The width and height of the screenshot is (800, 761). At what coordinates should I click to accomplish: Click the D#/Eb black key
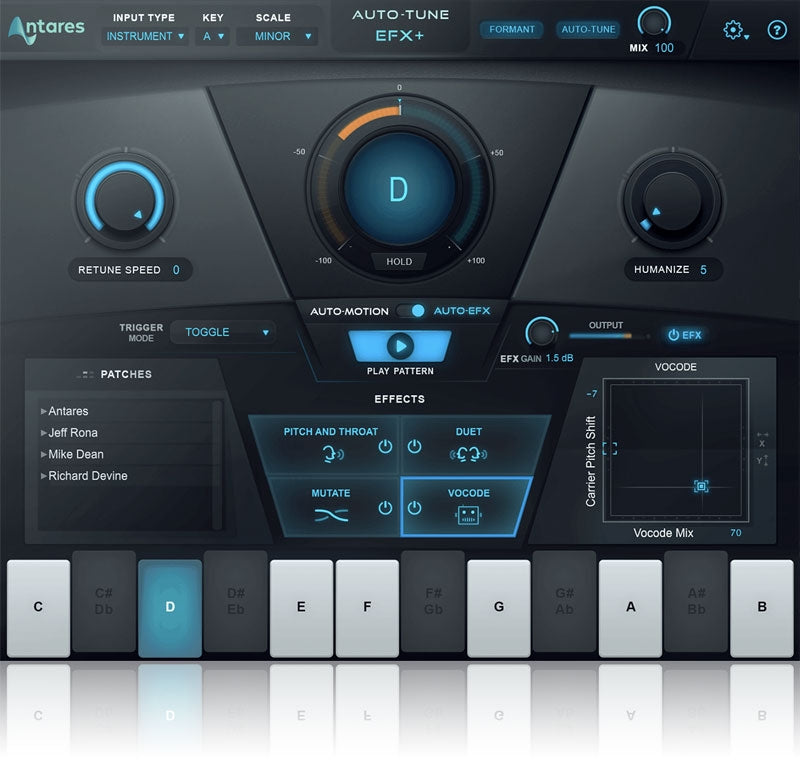point(236,601)
